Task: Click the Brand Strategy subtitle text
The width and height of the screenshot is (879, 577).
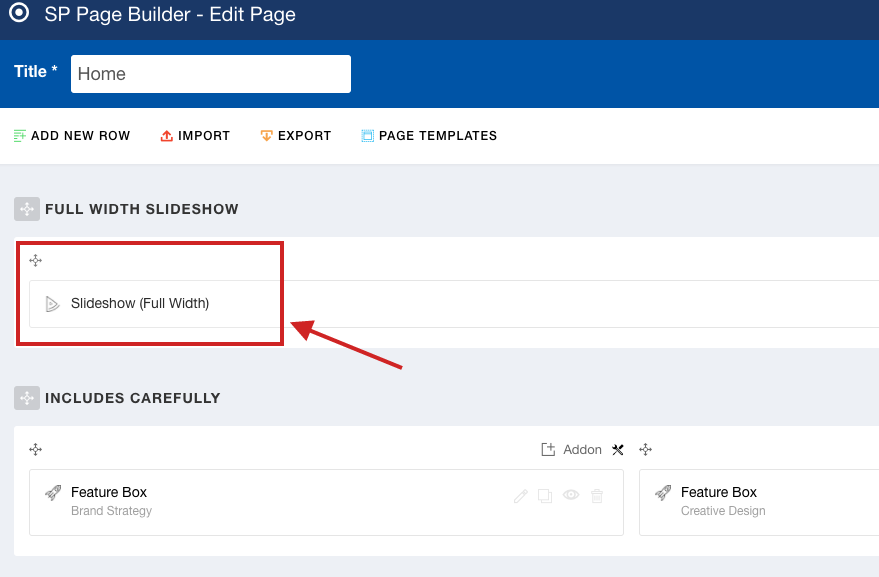Action: (112, 511)
